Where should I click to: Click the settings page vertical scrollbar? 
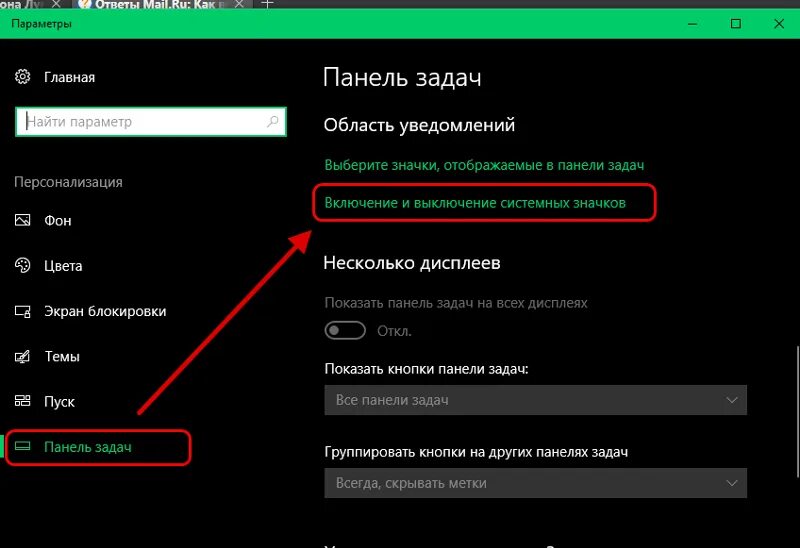tap(797, 412)
